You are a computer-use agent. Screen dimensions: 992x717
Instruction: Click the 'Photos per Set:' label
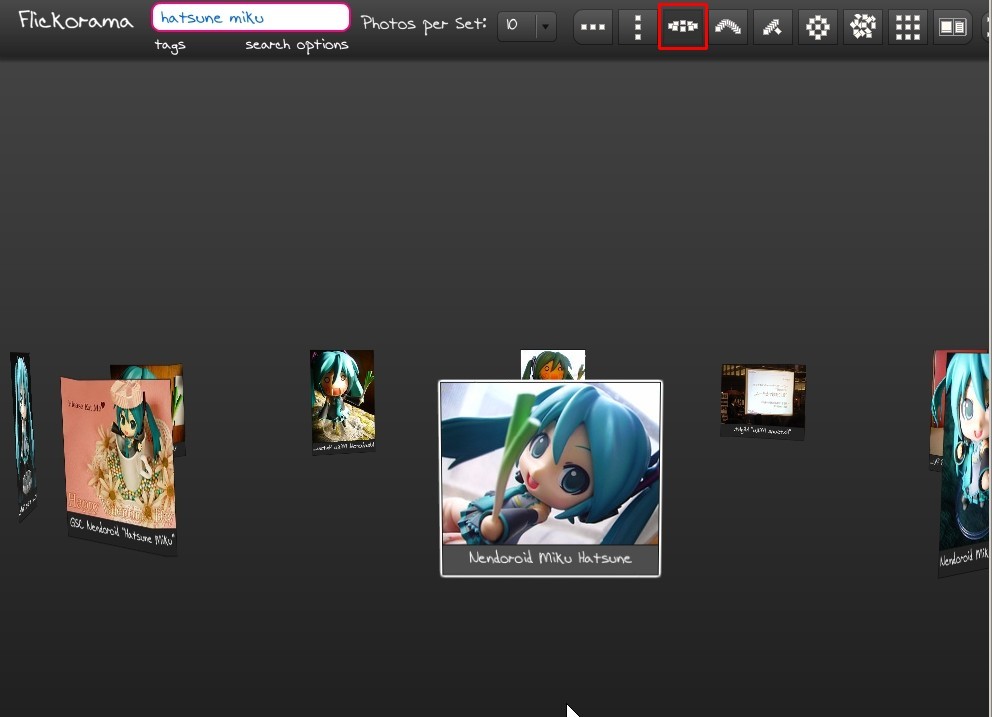[423, 25]
